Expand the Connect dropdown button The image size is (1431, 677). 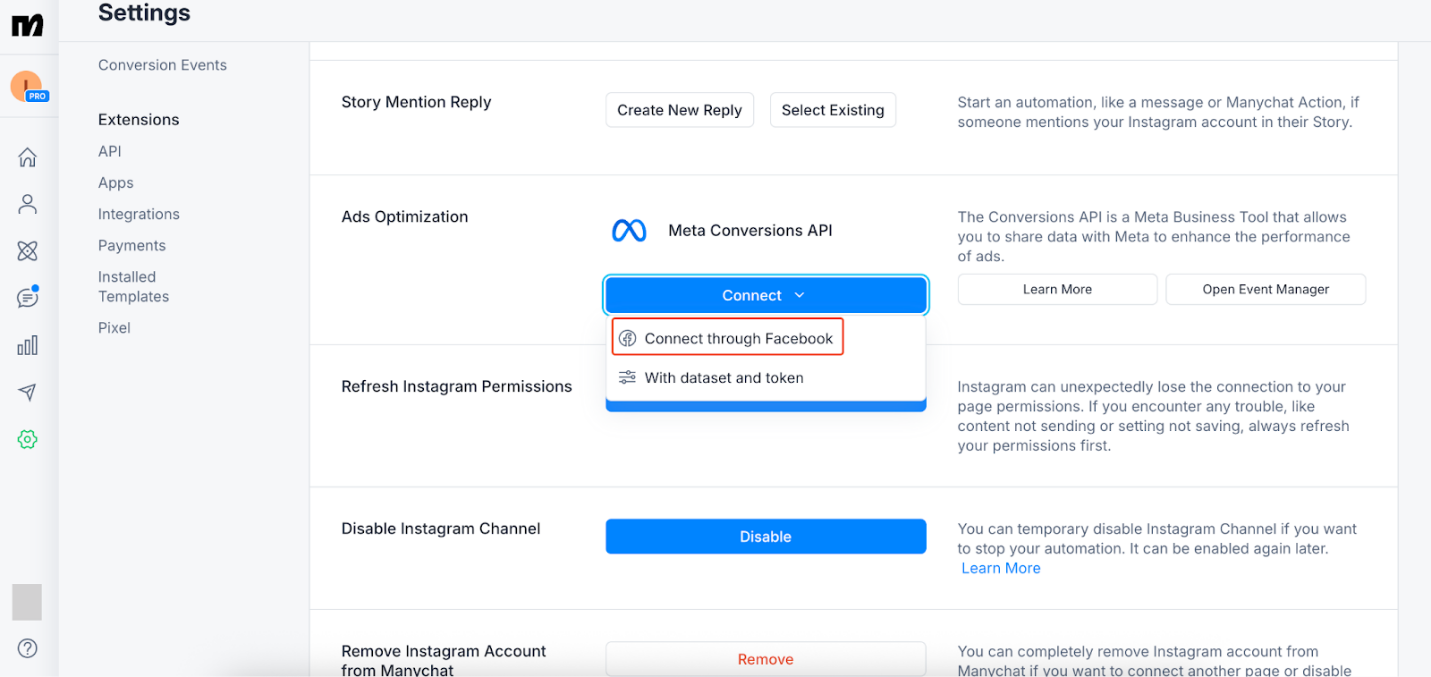(765, 295)
